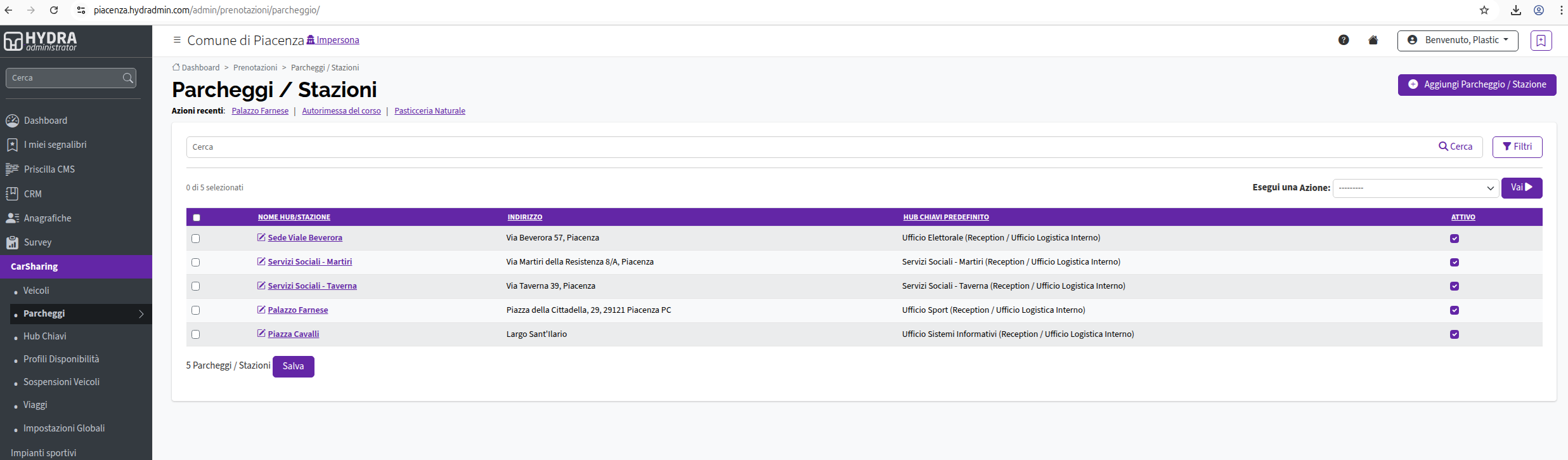Click the magnifier icon in sidebar search
This screenshot has width=1568, height=460.
(127, 78)
